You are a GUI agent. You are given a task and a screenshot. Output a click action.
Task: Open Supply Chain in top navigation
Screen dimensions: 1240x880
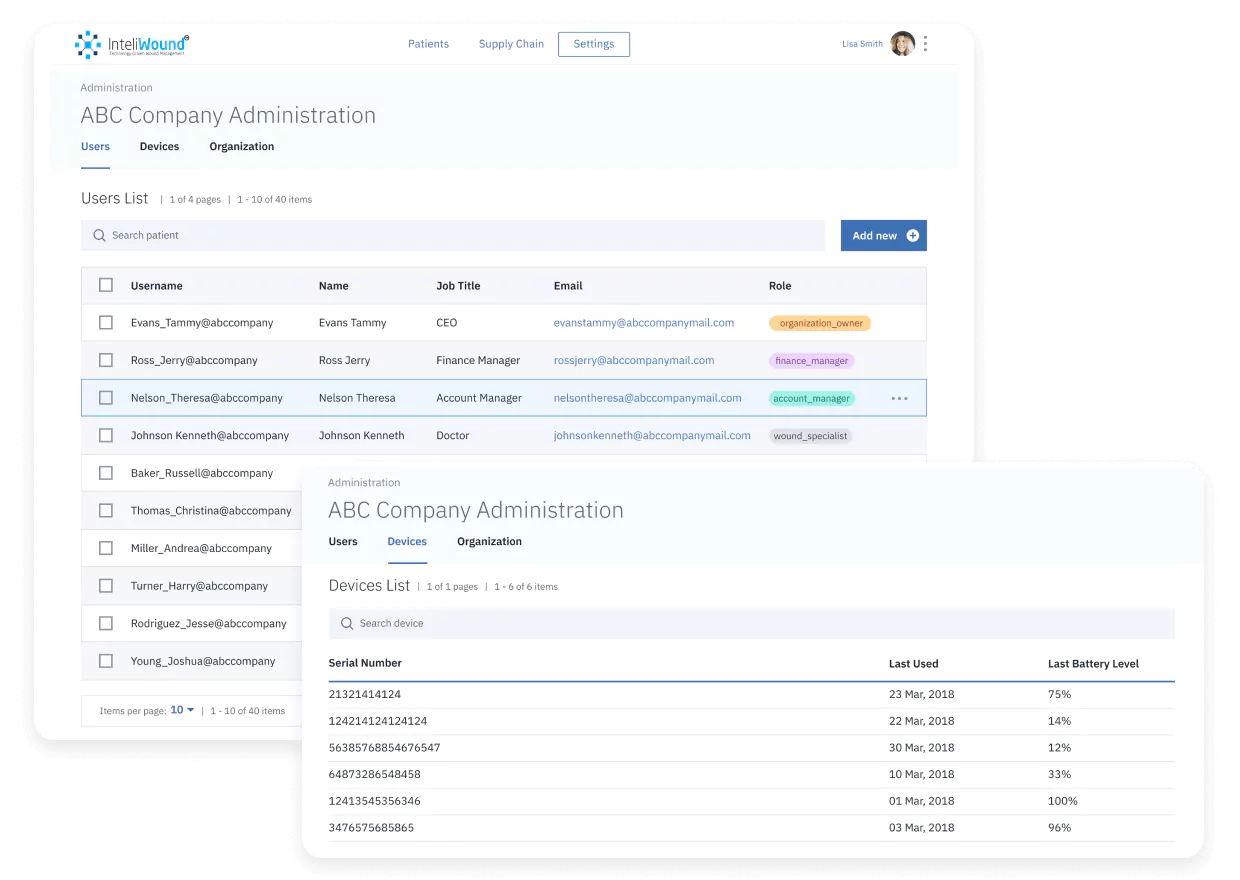(511, 44)
